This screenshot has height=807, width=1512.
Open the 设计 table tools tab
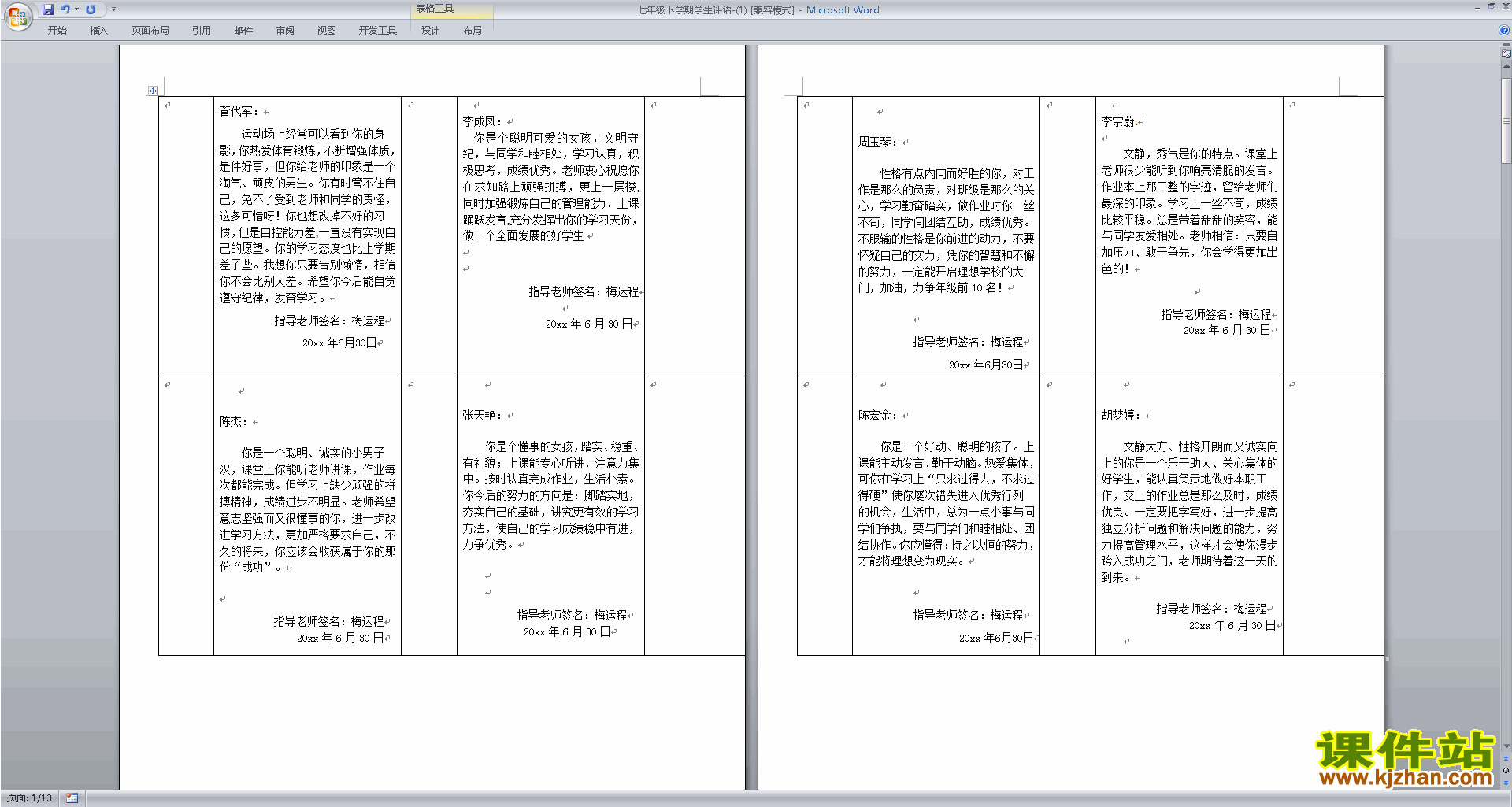[431, 30]
